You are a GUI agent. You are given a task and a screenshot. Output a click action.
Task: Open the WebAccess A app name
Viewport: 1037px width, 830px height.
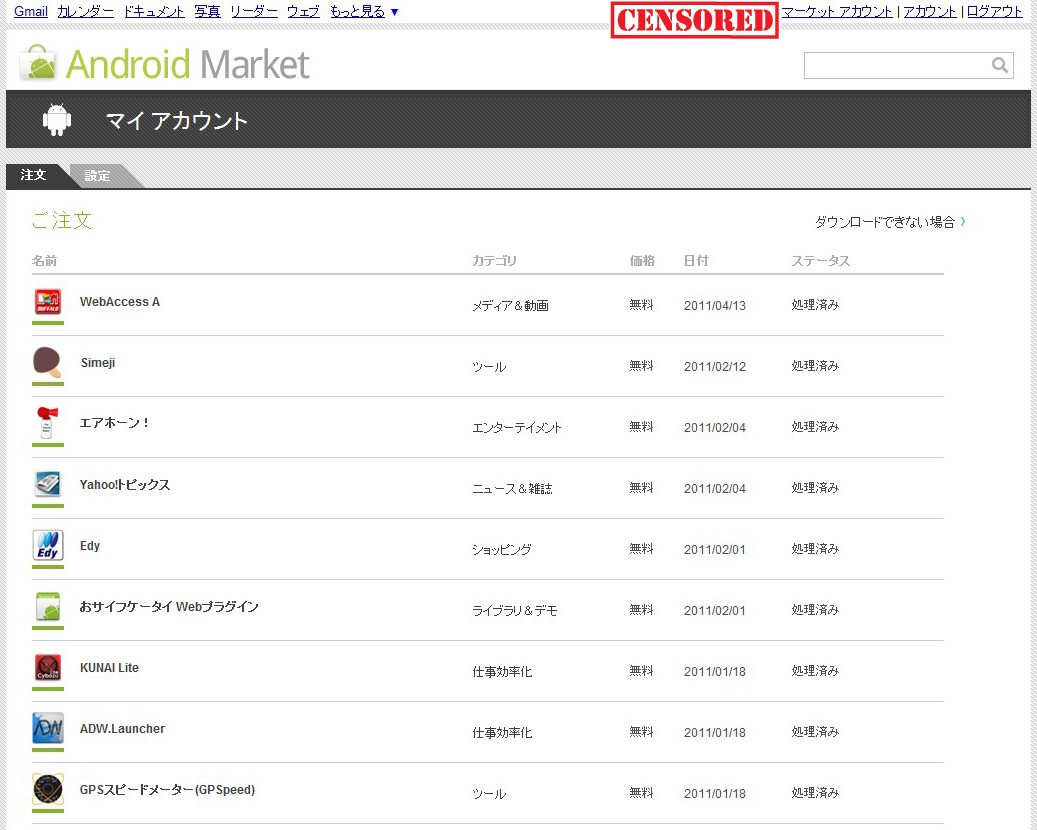tap(120, 302)
